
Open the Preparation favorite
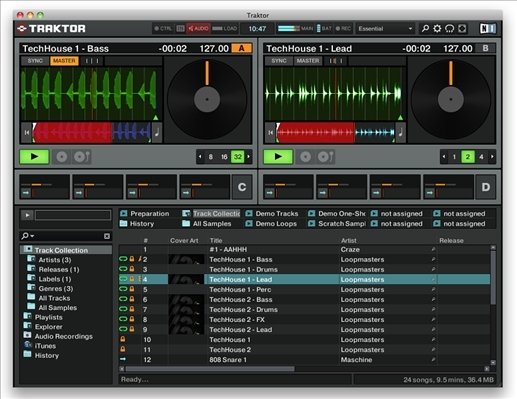[x=145, y=213]
